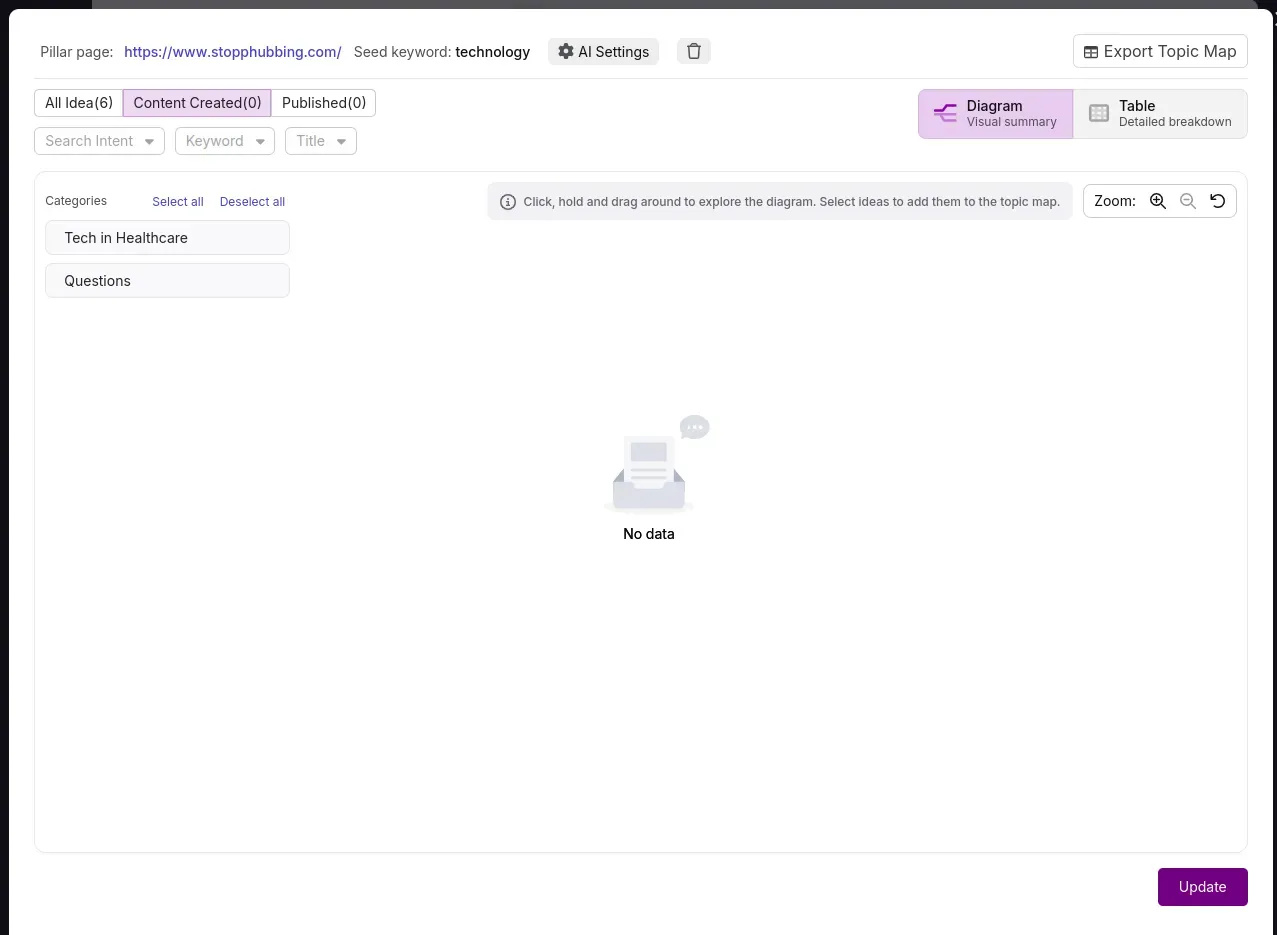Reset the diagram zoom with the rotate icon

pos(1217,201)
